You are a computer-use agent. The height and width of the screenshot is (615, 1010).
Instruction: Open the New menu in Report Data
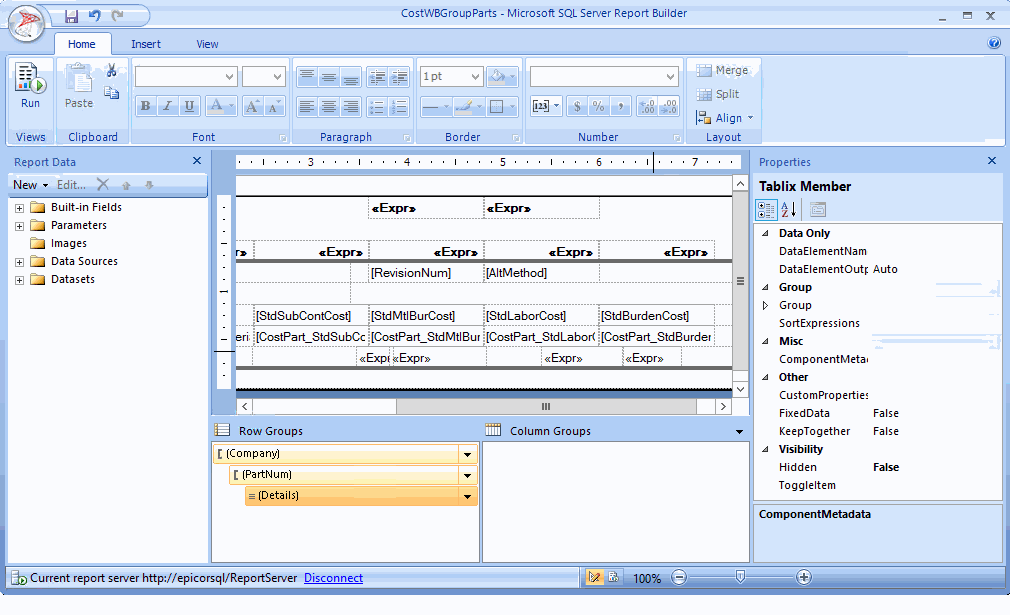click(30, 185)
